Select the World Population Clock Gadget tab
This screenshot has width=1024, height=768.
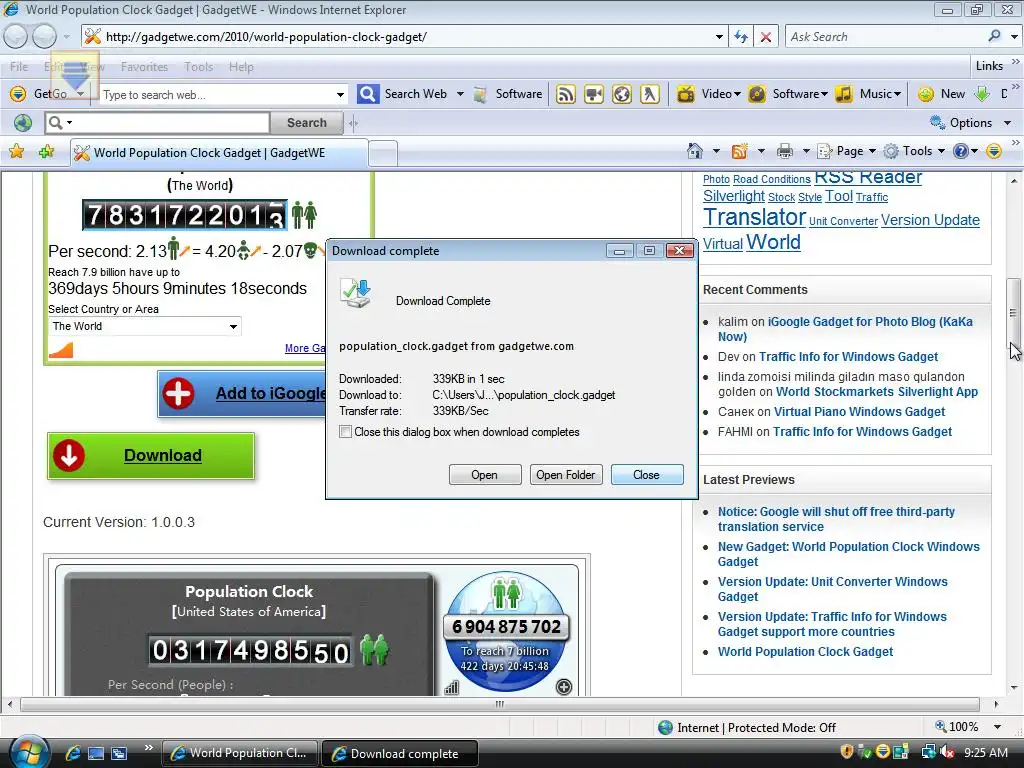(219, 153)
